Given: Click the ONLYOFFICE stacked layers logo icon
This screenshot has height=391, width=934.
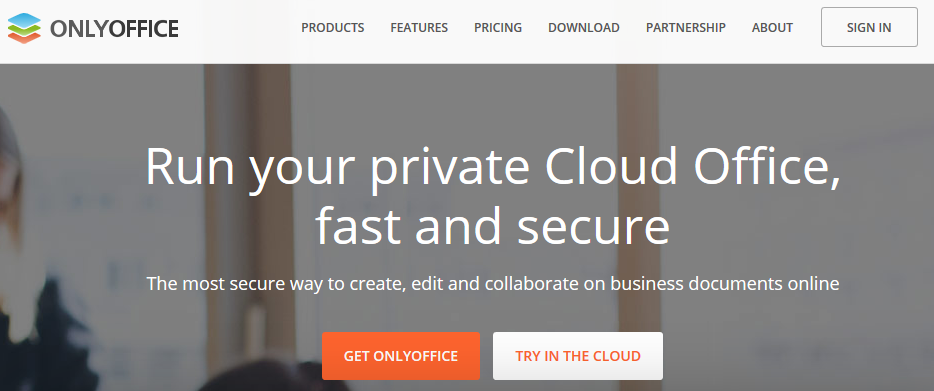Looking at the screenshot, I should pos(24,28).
